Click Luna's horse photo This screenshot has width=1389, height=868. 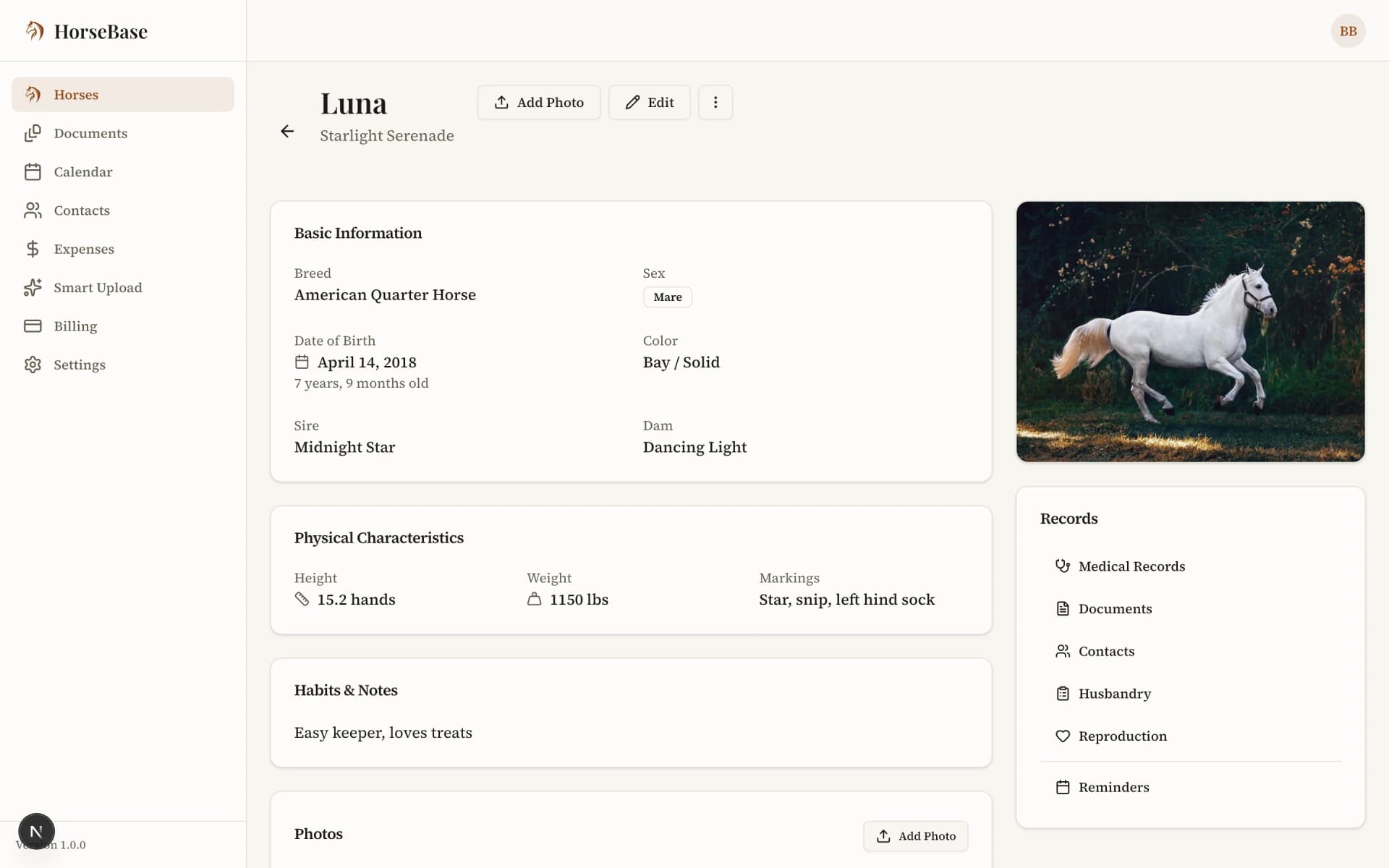click(1189, 331)
